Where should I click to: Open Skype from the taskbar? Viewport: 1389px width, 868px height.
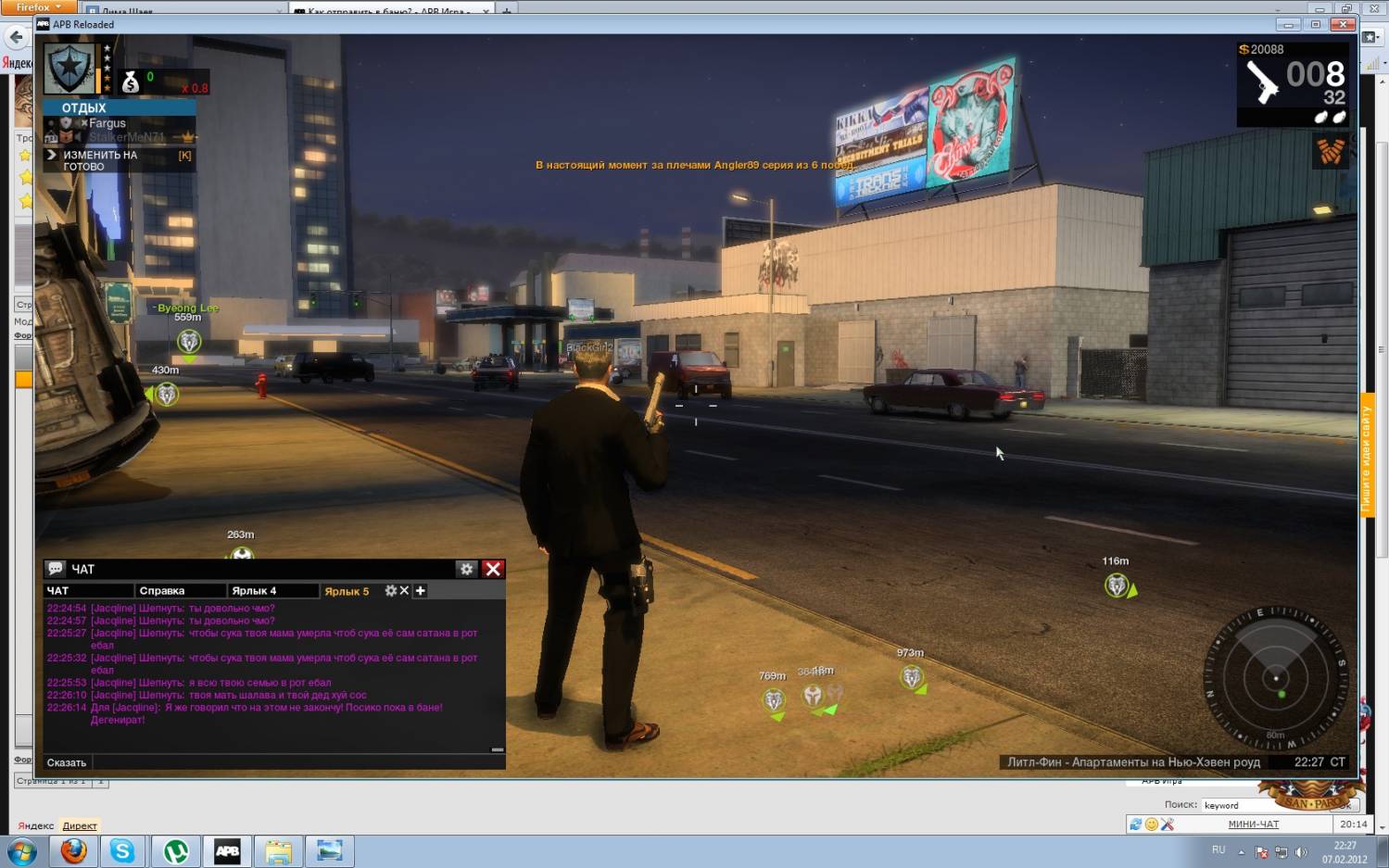[x=122, y=851]
